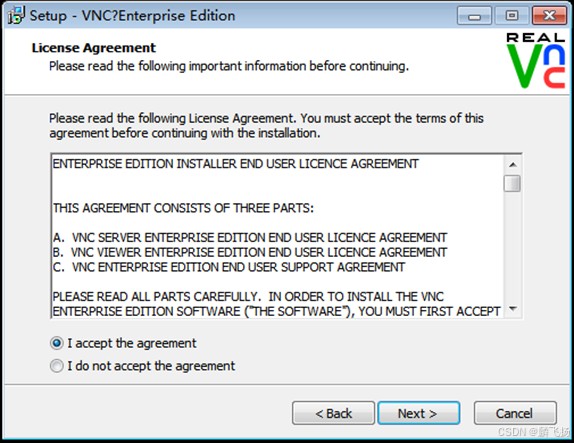Maximize the setup window
This screenshot has width=574, height=443.
pyautogui.click(x=512, y=16)
